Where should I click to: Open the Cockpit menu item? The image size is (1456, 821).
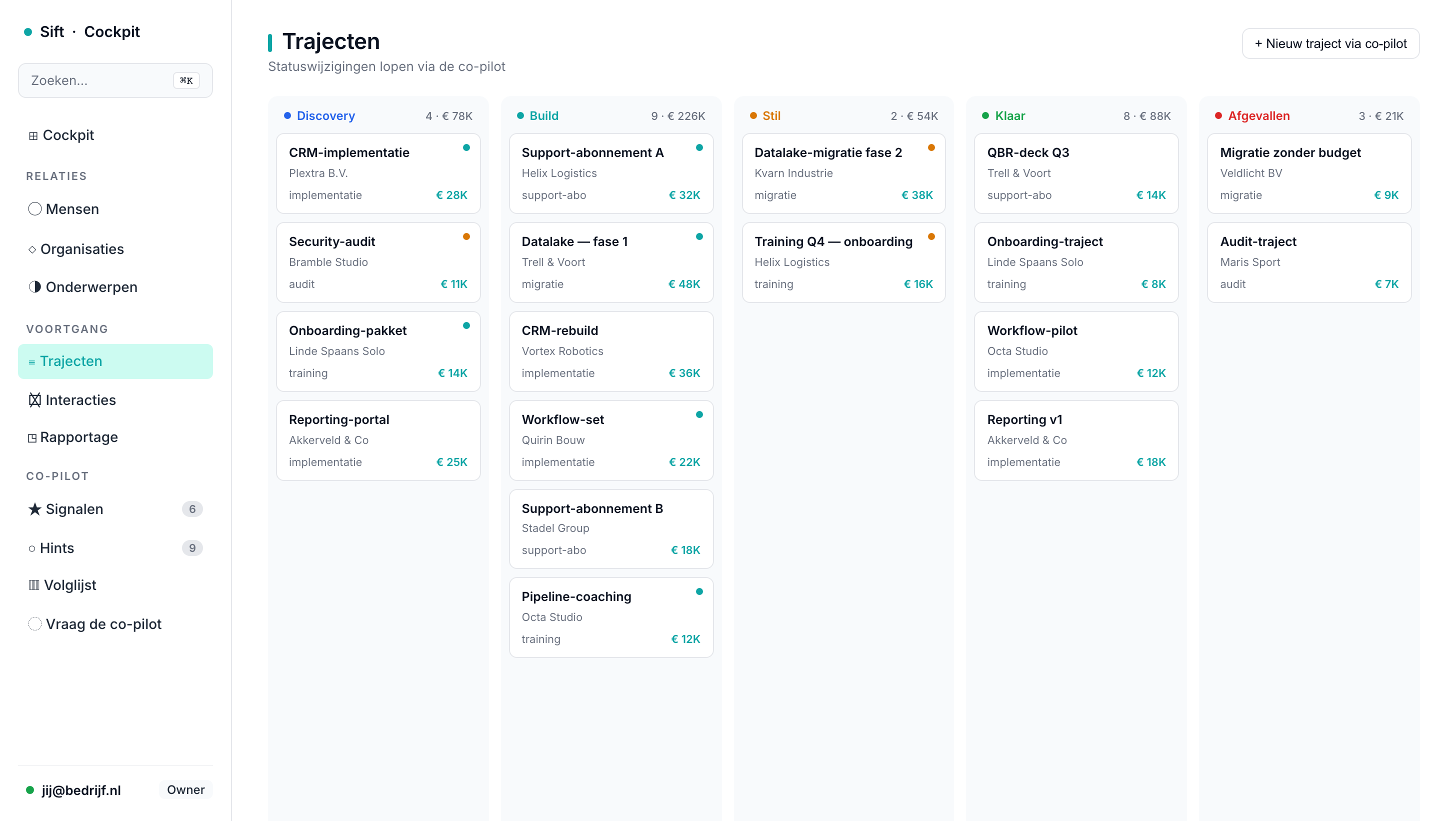[x=115, y=135]
